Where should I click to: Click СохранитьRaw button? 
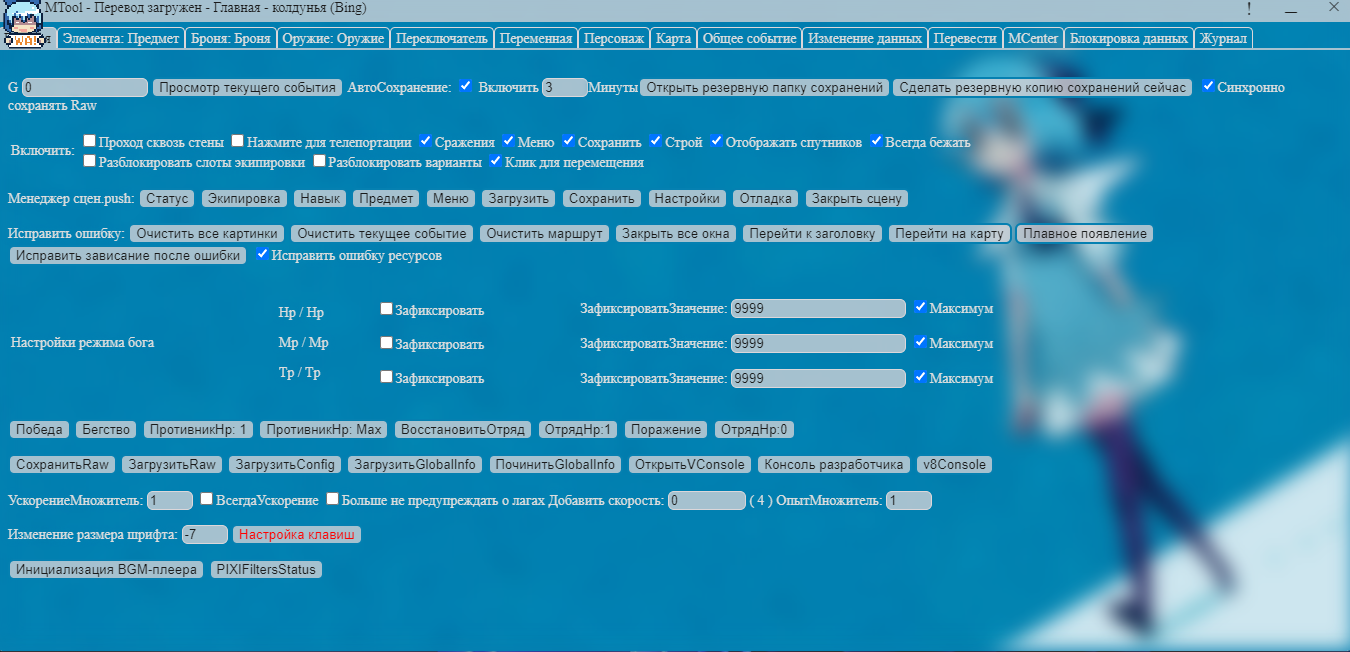(63, 464)
